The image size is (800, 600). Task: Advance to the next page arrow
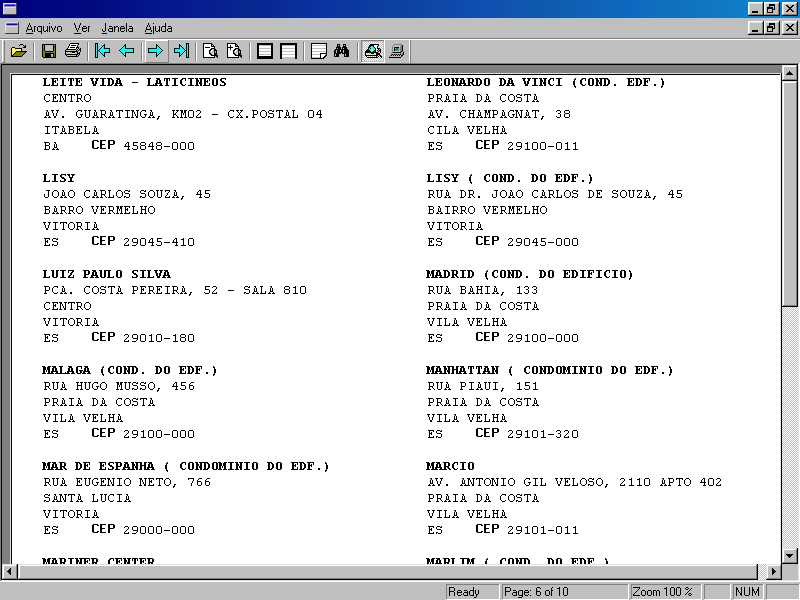155,51
